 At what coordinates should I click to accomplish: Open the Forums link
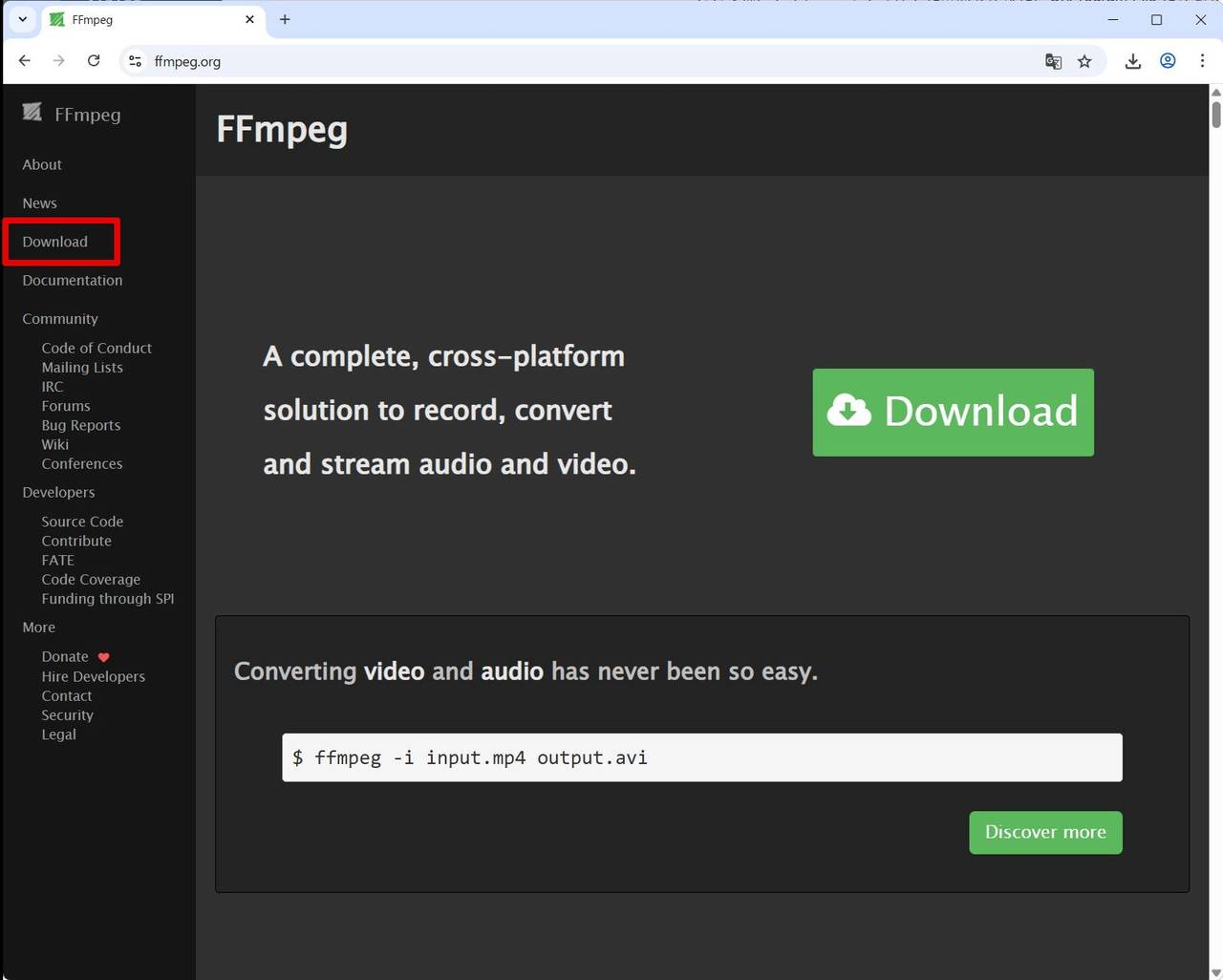click(66, 406)
